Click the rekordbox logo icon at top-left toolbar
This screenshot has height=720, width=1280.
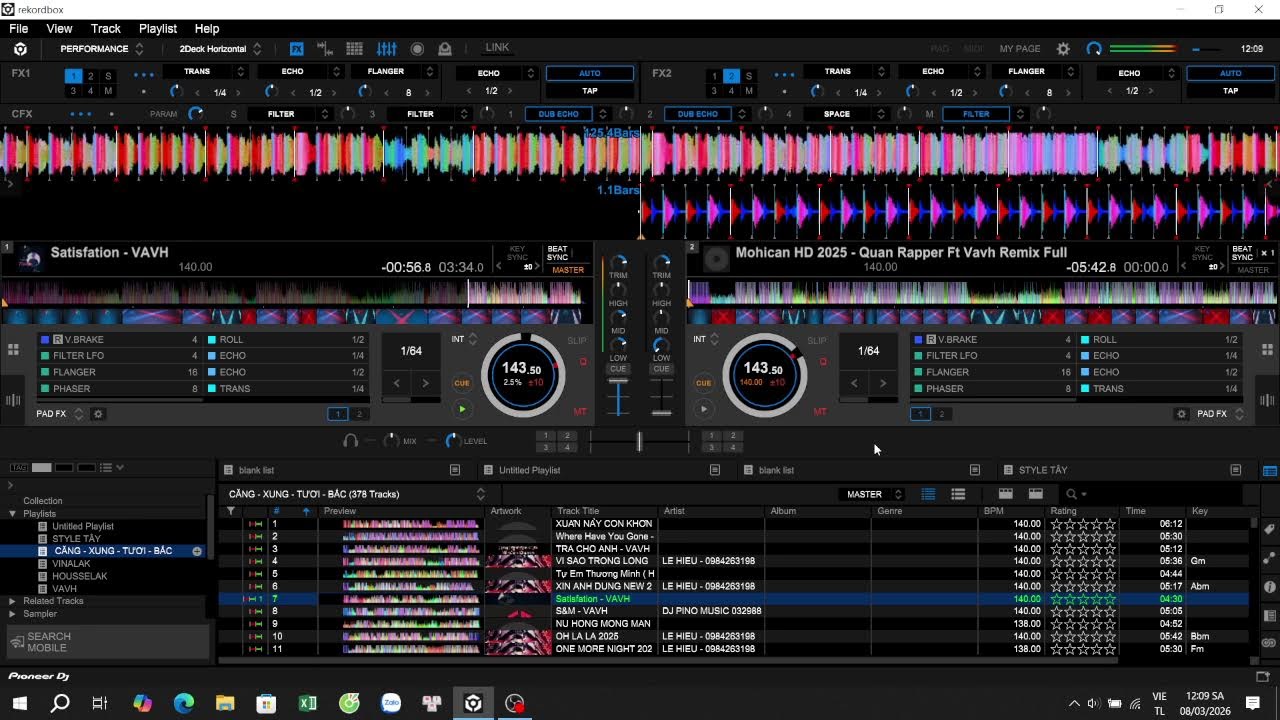[20, 48]
